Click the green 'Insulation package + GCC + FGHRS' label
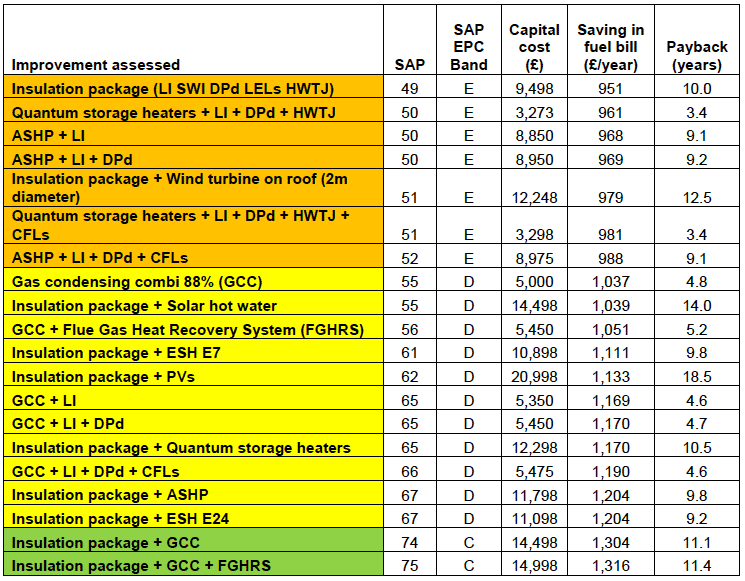 (x=141, y=566)
